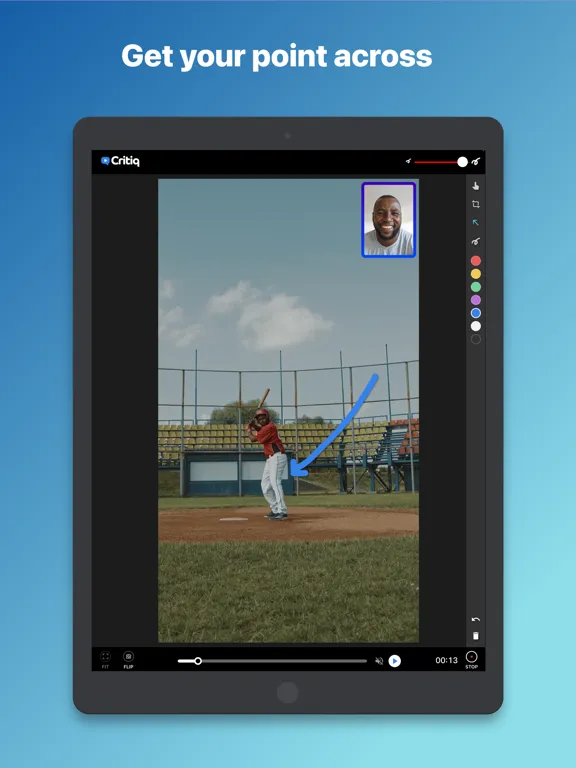Select the crop tool
Image resolution: width=576 pixels, height=768 pixels.
tap(476, 204)
